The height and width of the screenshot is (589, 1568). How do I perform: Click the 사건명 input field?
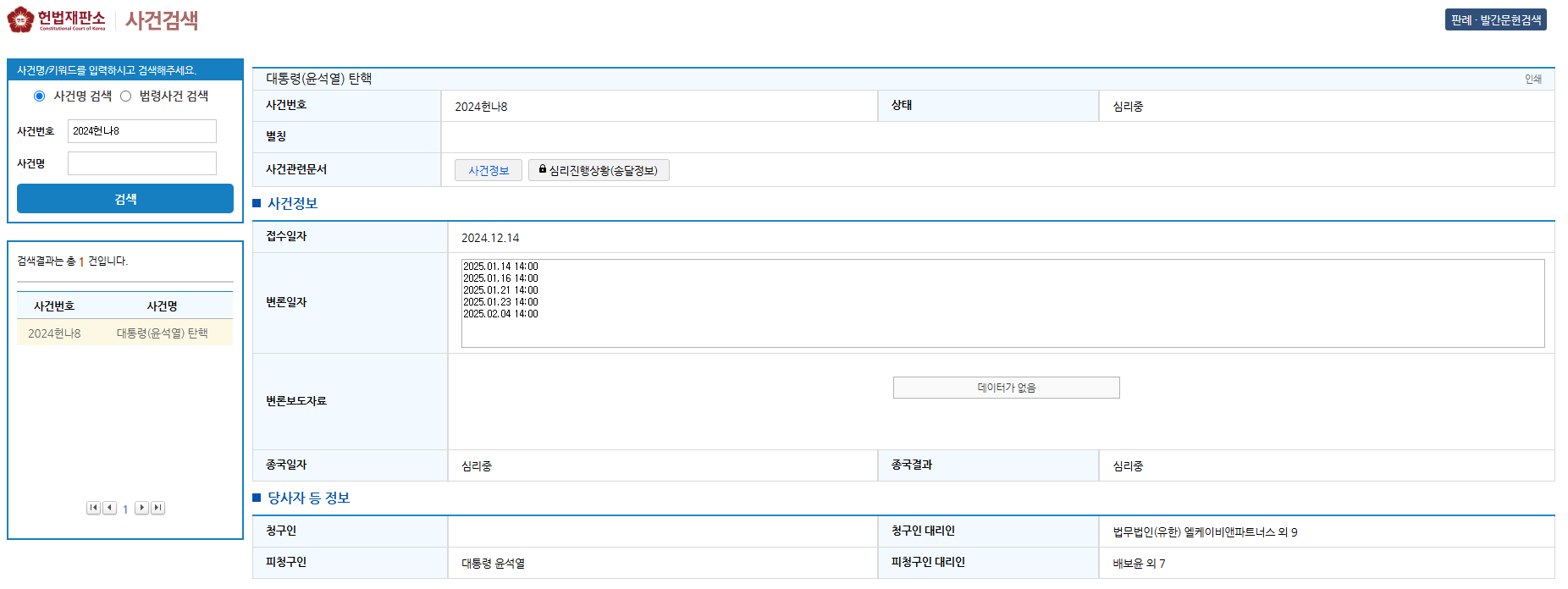[x=142, y=163]
